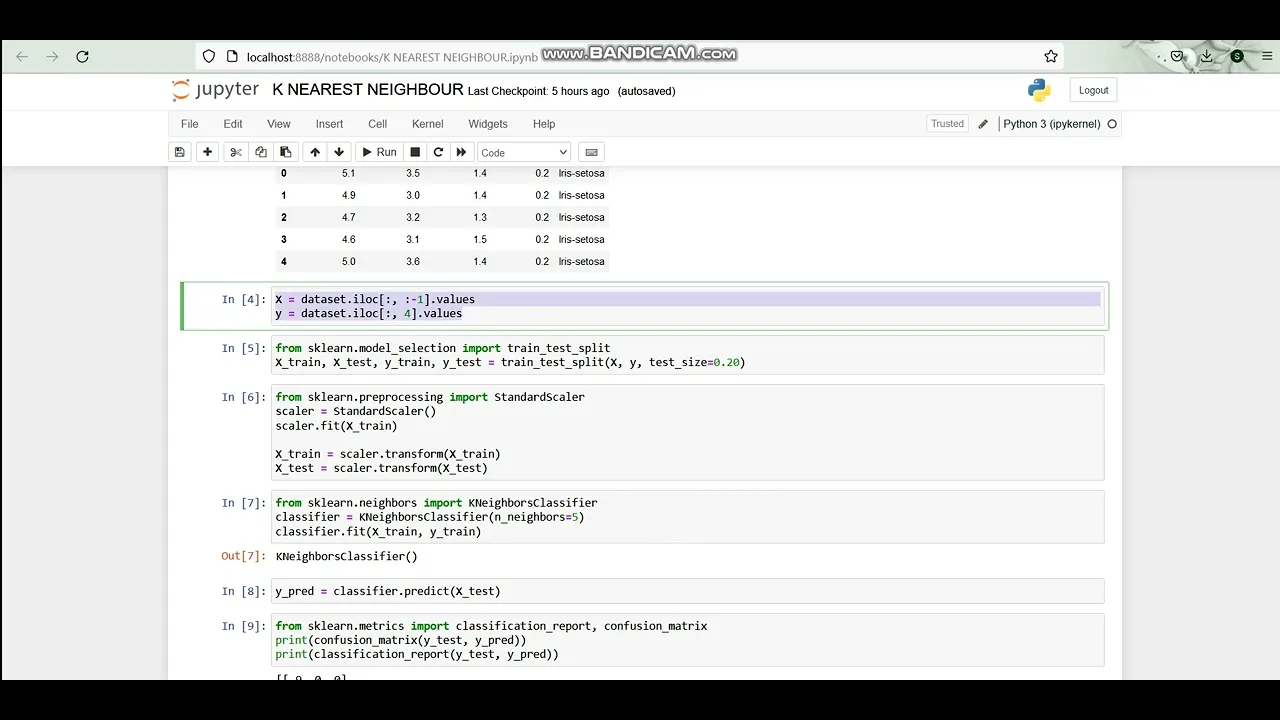This screenshot has height=720, width=1280.
Task: Open the browser account avatar
Action: point(1237,57)
